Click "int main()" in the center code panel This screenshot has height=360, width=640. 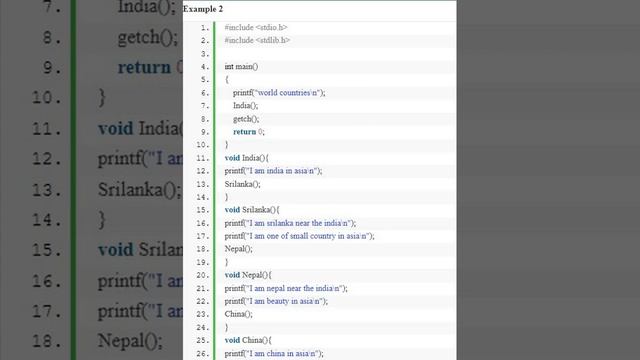tap(241, 67)
